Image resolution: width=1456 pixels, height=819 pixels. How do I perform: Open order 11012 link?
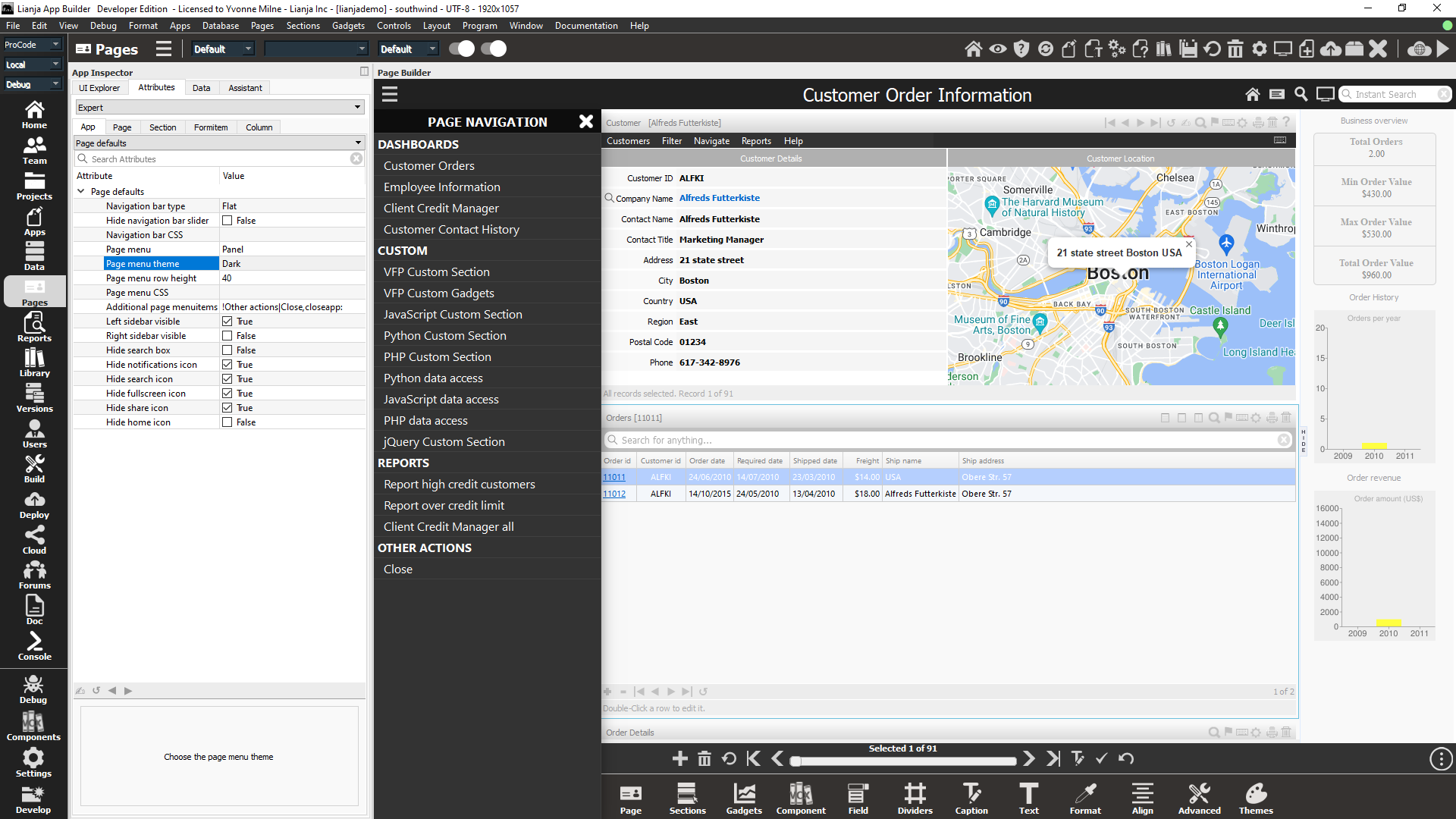click(614, 494)
